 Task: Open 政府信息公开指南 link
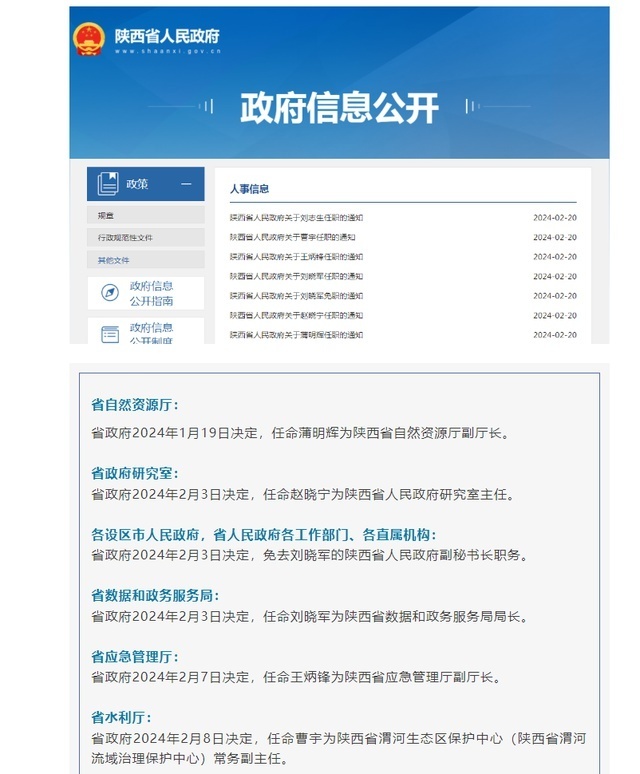151,293
